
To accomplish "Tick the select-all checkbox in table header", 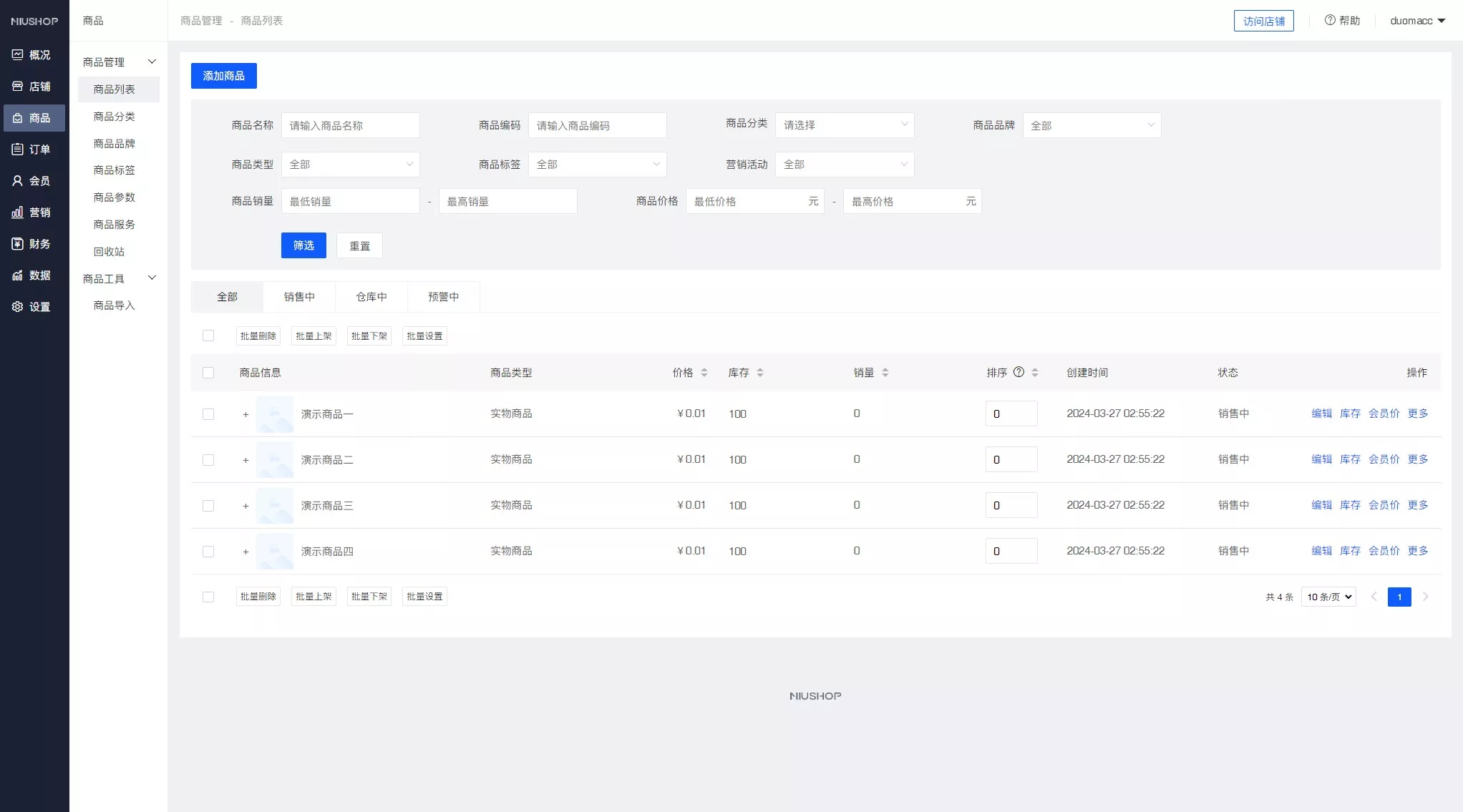I will click(208, 373).
